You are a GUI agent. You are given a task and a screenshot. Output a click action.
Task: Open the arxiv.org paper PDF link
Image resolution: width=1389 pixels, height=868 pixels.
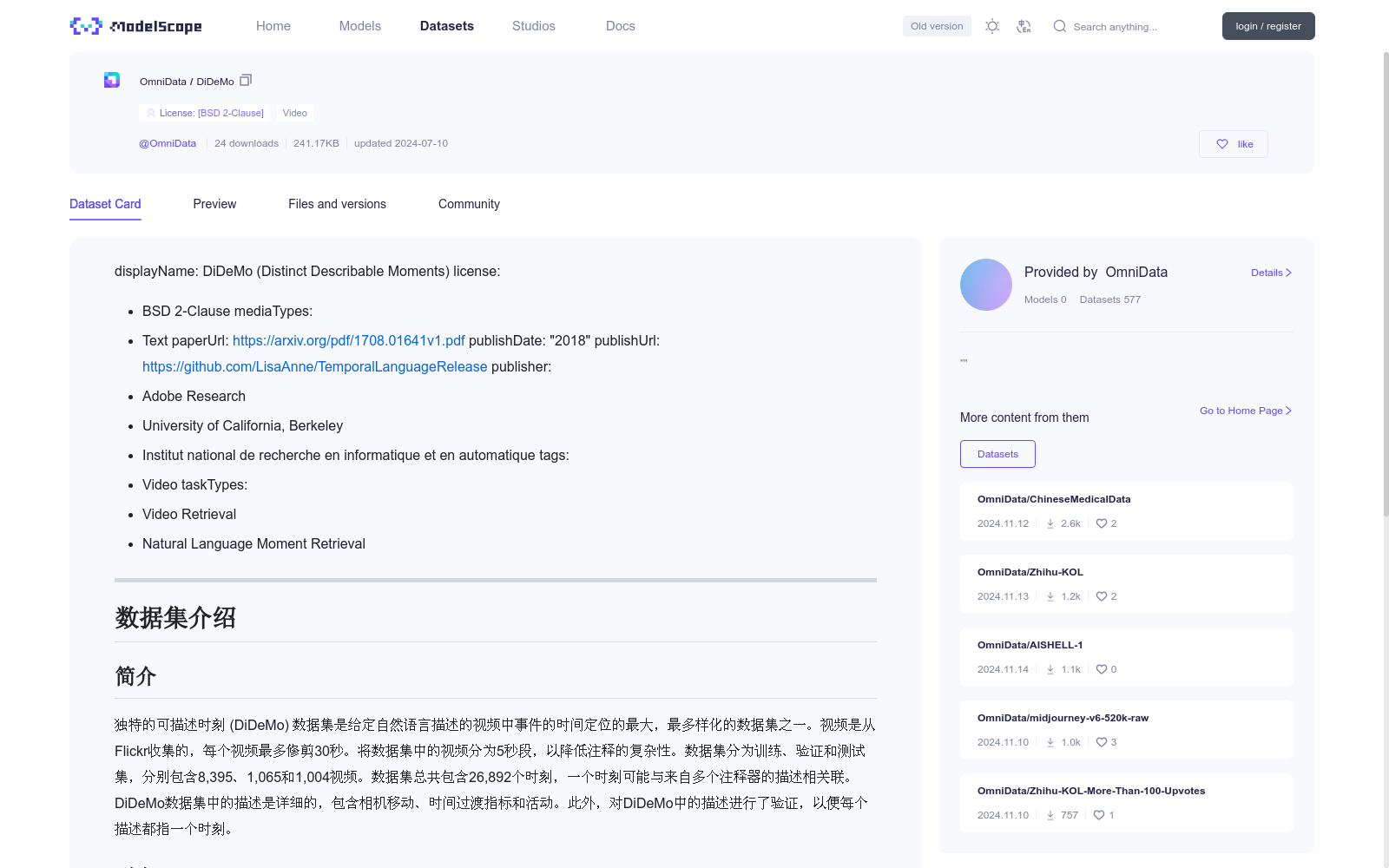[x=349, y=340]
